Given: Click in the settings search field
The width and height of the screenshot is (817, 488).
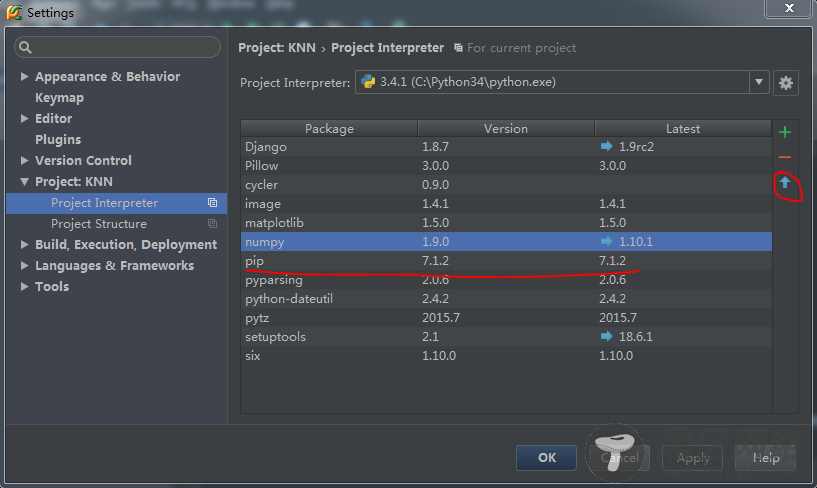Looking at the screenshot, I should tap(117, 47).
